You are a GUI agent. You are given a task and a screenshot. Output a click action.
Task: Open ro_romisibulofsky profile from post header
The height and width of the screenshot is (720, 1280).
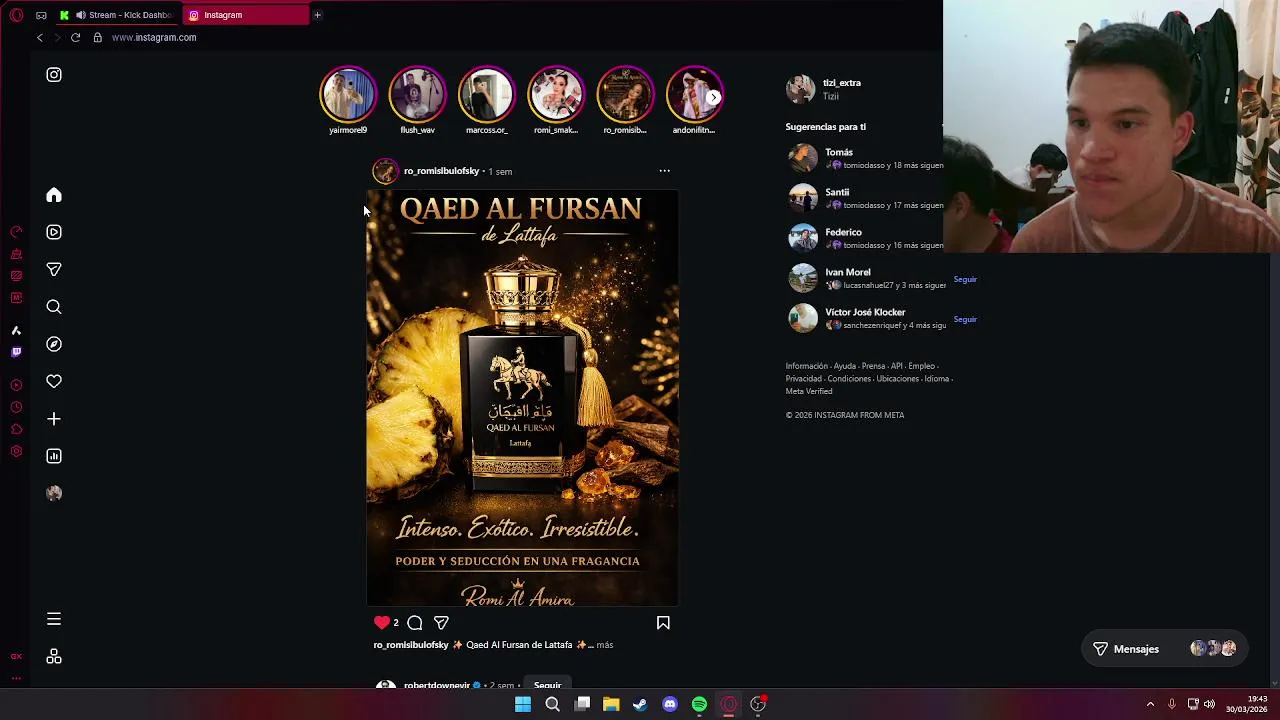point(441,171)
